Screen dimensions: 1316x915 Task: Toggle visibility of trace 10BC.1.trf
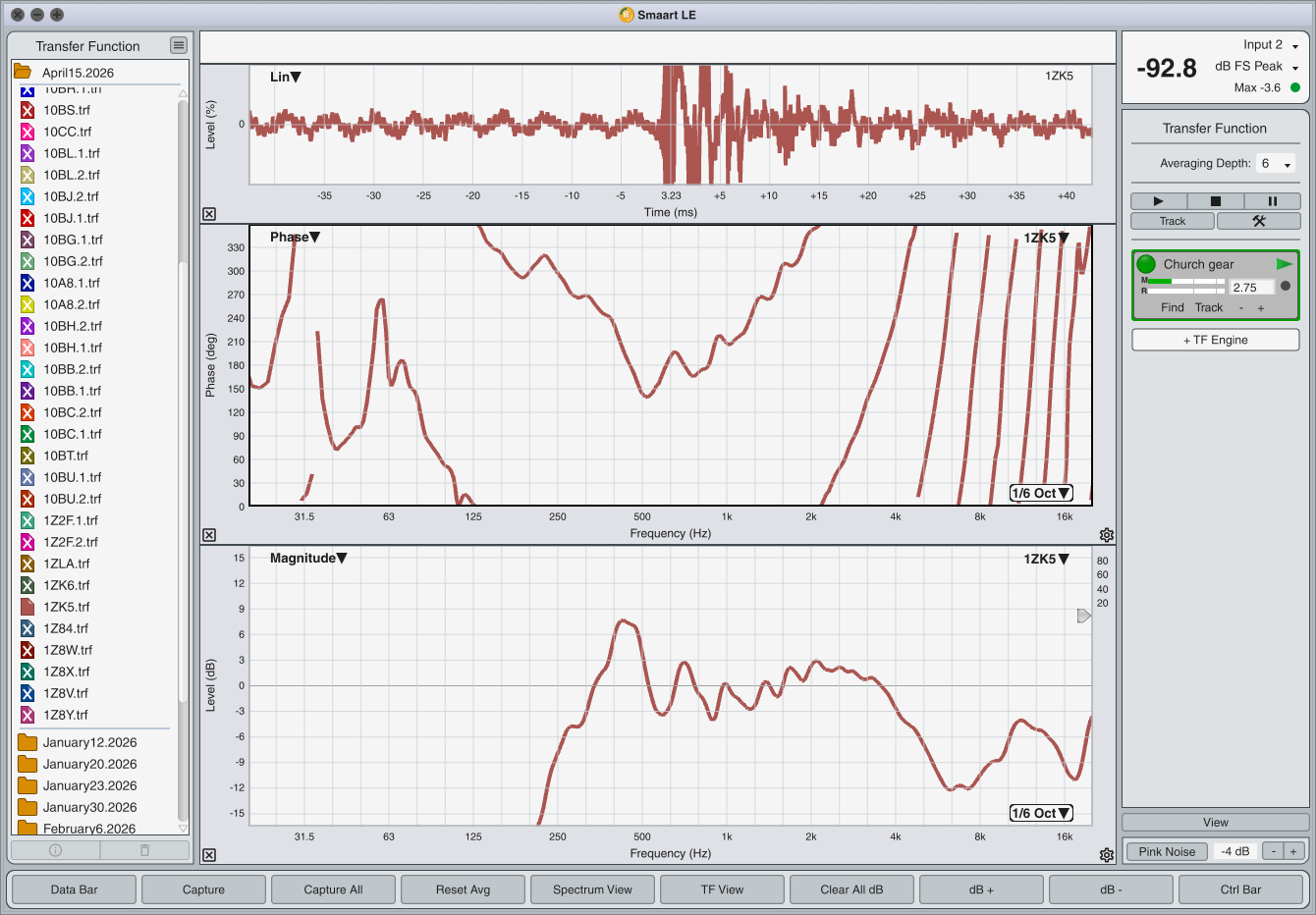click(x=27, y=434)
